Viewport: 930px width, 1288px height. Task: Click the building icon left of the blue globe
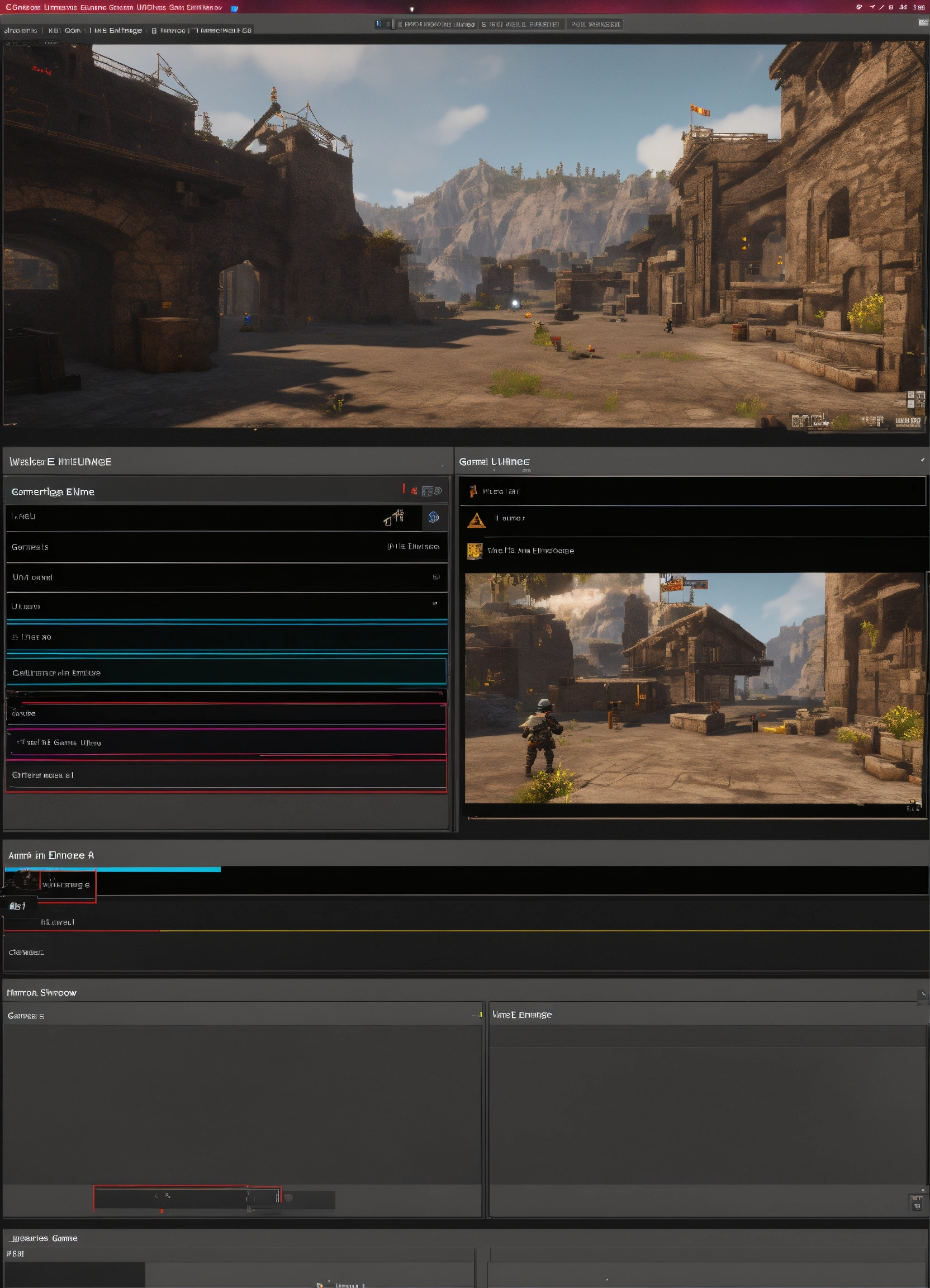(x=394, y=517)
